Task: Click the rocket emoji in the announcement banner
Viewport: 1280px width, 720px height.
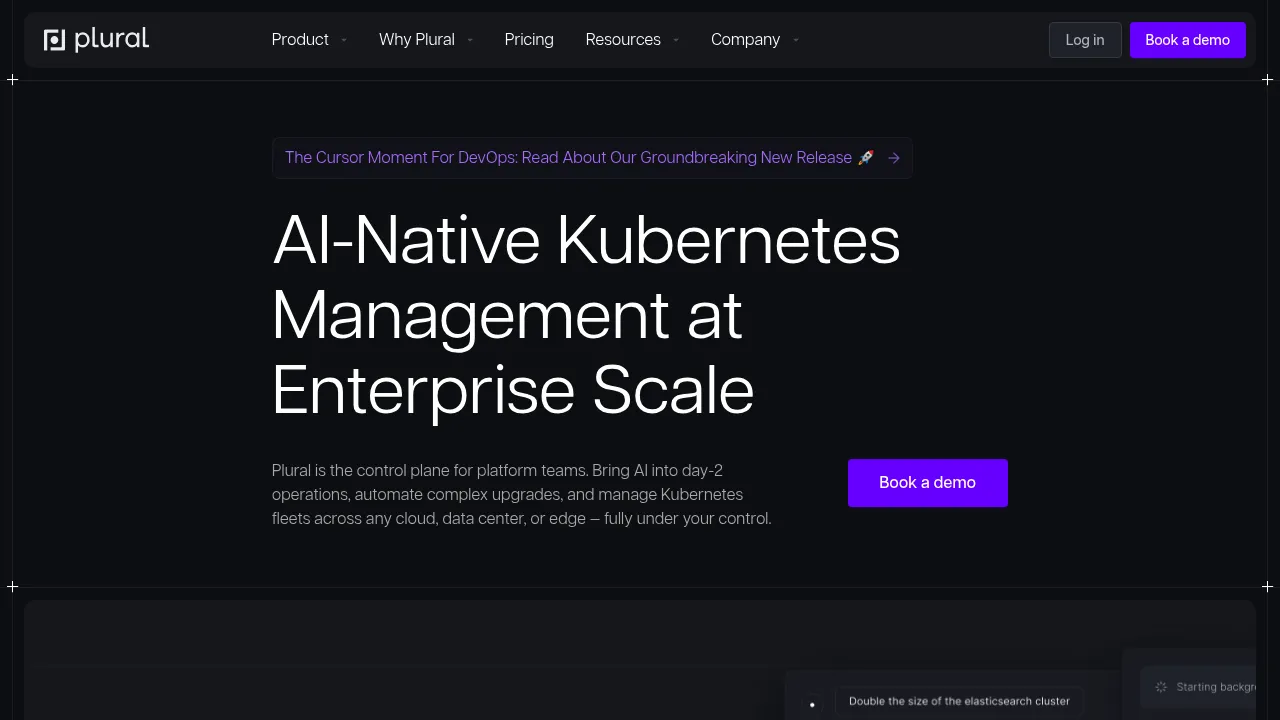Action: (x=866, y=158)
